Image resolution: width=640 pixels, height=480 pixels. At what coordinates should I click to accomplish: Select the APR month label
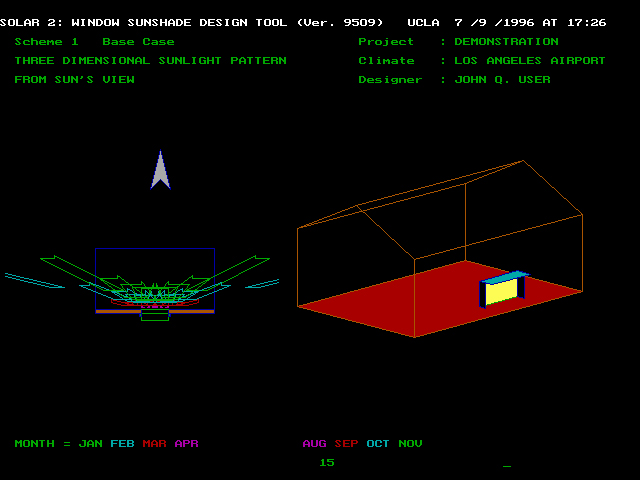pyautogui.click(x=187, y=444)
